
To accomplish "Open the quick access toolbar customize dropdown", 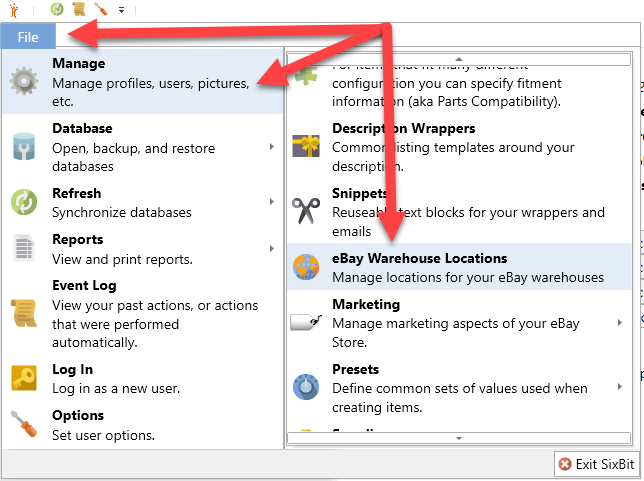I will 121,10.
